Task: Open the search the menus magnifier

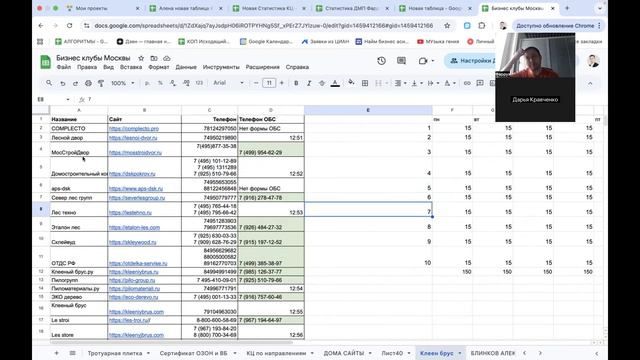Action: 49,83
